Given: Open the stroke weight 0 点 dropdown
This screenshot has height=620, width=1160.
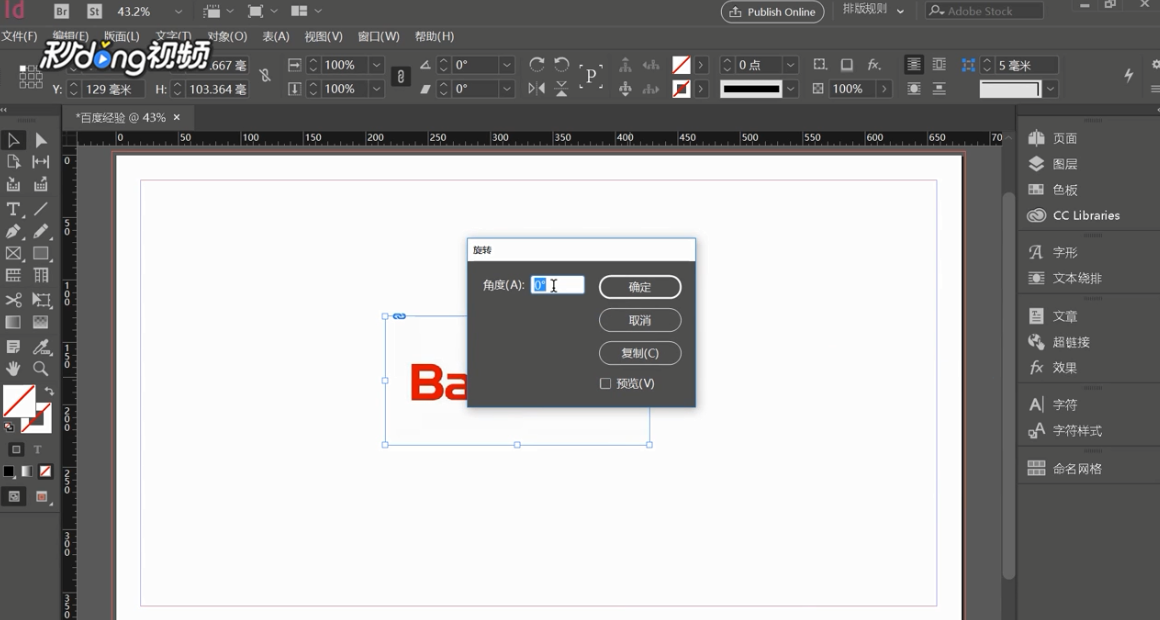Looking at the screenshot, I should coord(791,65).
